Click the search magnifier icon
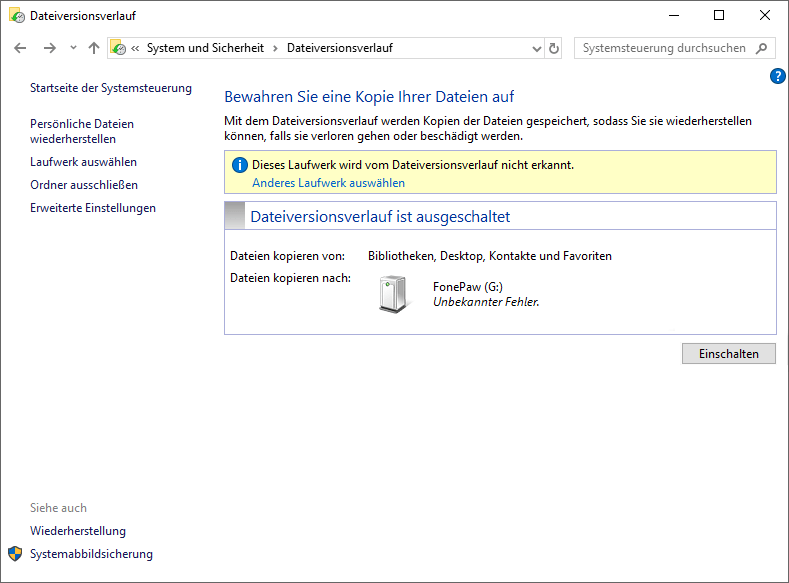The width and height of the screenshot is (789, 583). pos(763,48)
